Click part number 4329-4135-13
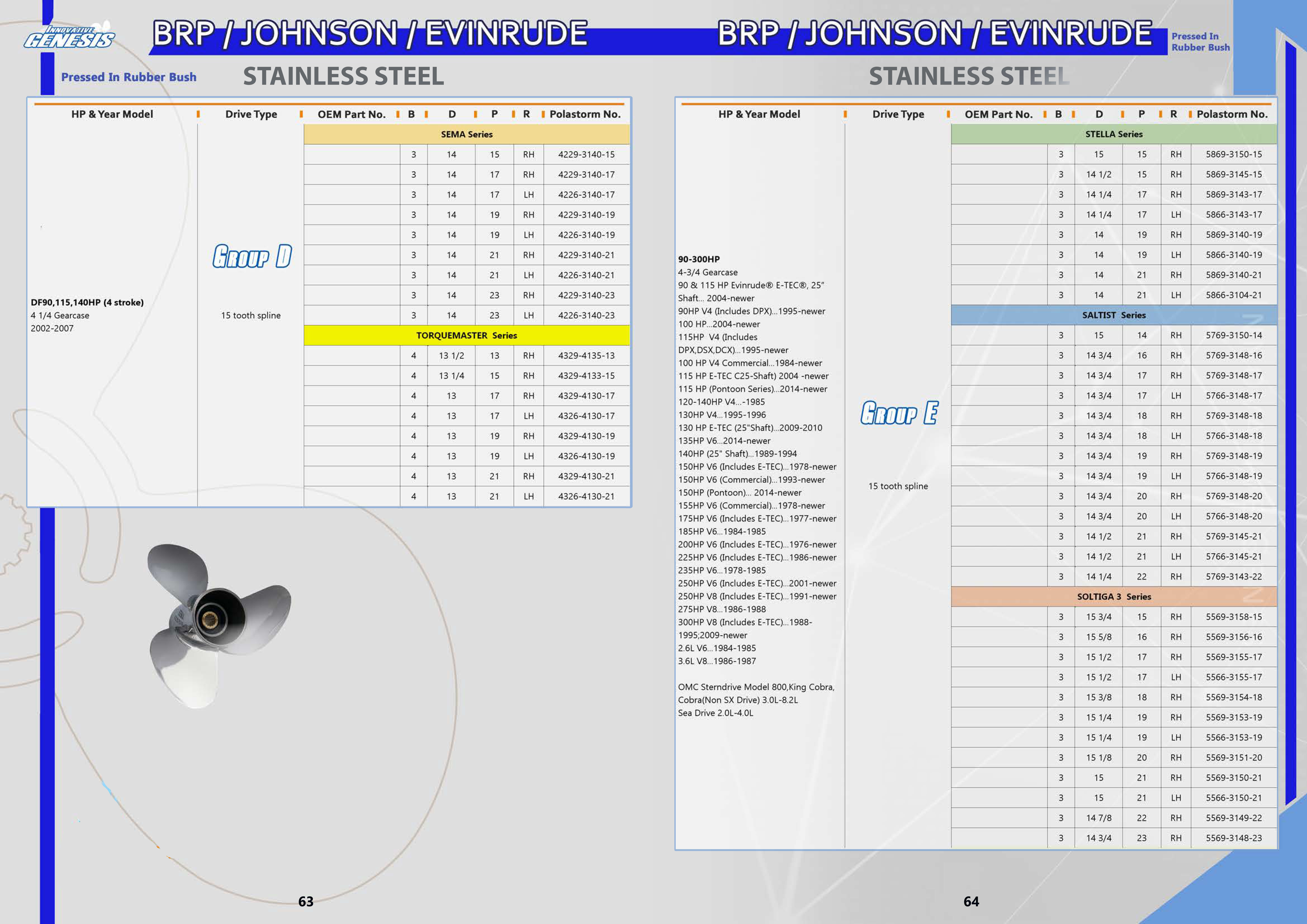 point(586,356)
